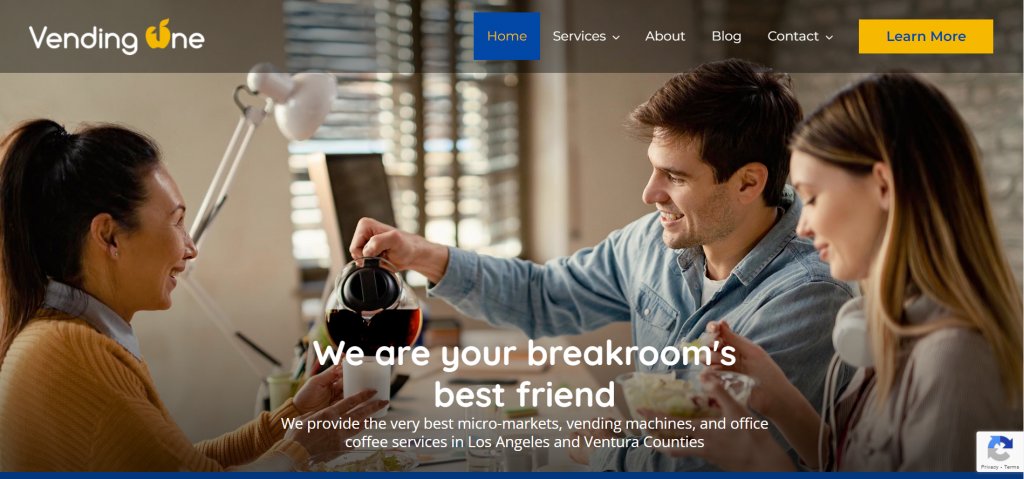Expand the Contact dropdown chevron
Screen dimensions: 1024x479
click(829, 38)
